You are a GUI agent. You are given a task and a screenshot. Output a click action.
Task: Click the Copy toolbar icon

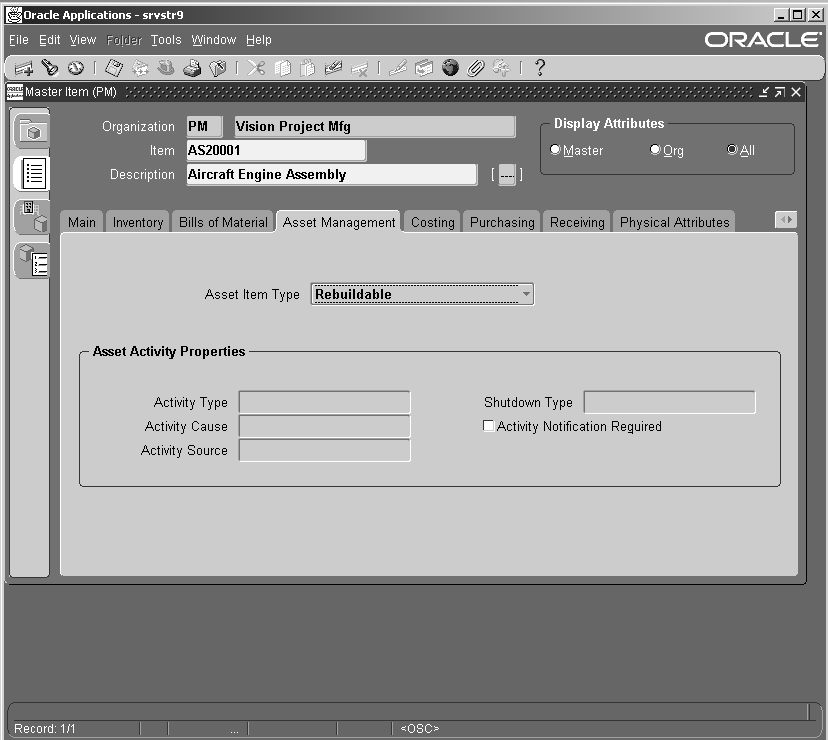(x=282, y=68)
